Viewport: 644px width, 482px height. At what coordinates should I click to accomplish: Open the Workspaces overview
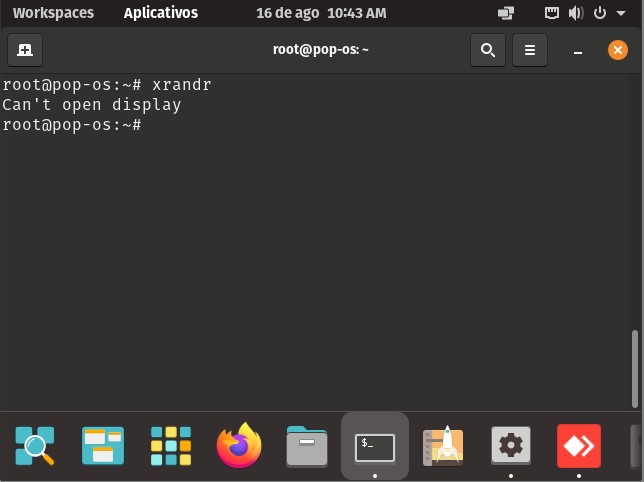[53, 13]
